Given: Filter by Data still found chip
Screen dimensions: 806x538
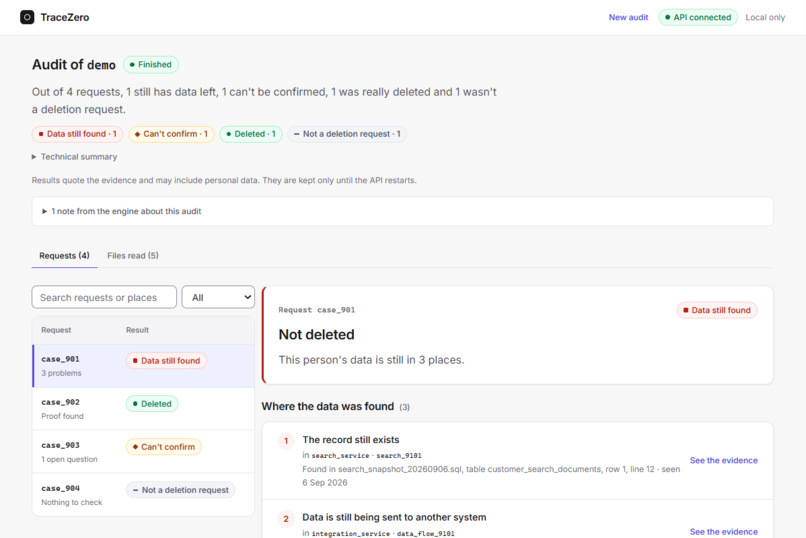Looking at the screenshot, I should [77, 134].
